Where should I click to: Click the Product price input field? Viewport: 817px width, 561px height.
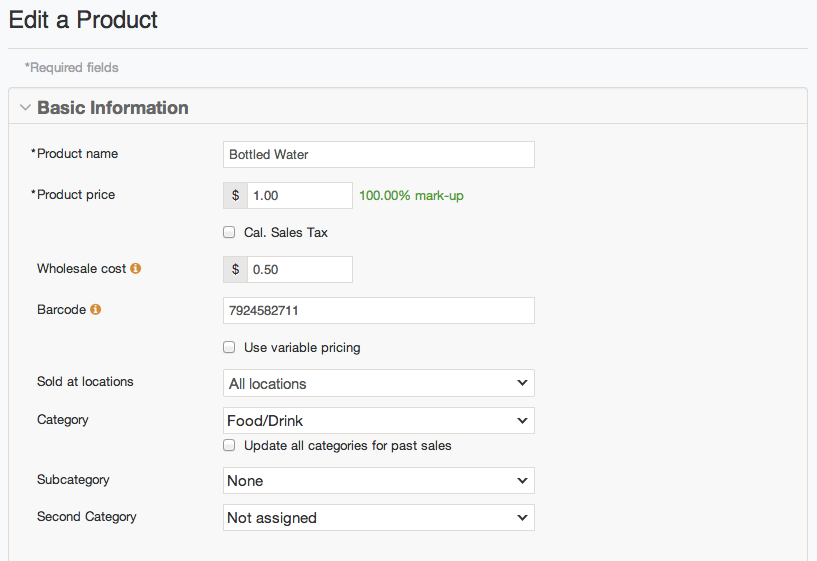click(x=299, y=195)
